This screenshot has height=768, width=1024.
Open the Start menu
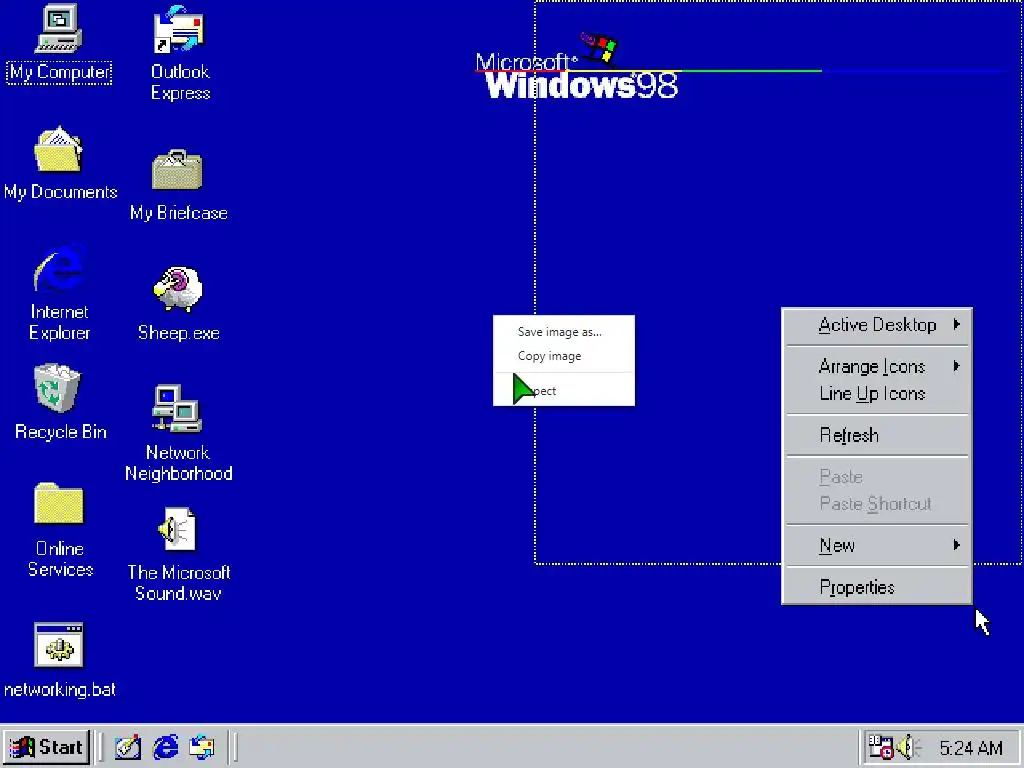click(46, 746)
